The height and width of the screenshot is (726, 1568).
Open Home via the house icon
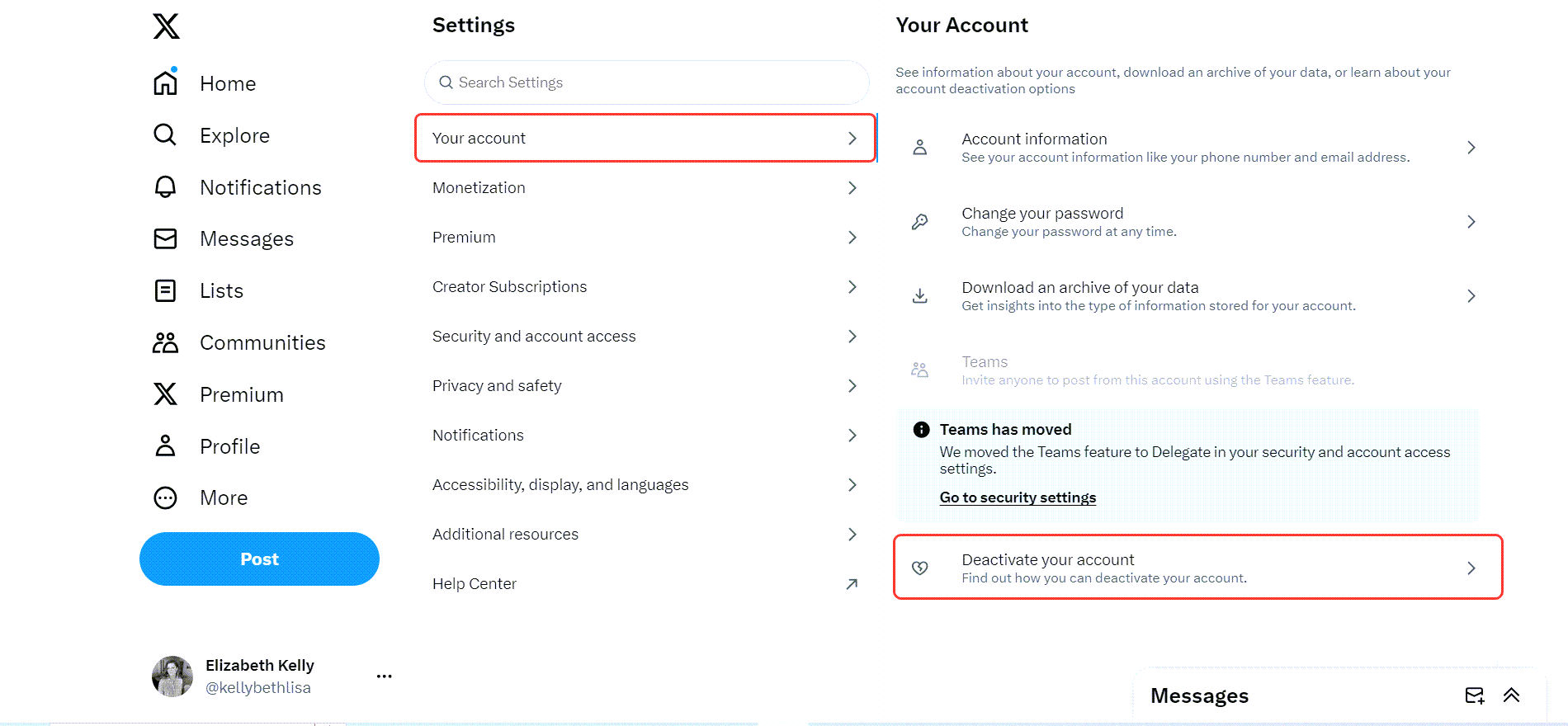point(166,82)
